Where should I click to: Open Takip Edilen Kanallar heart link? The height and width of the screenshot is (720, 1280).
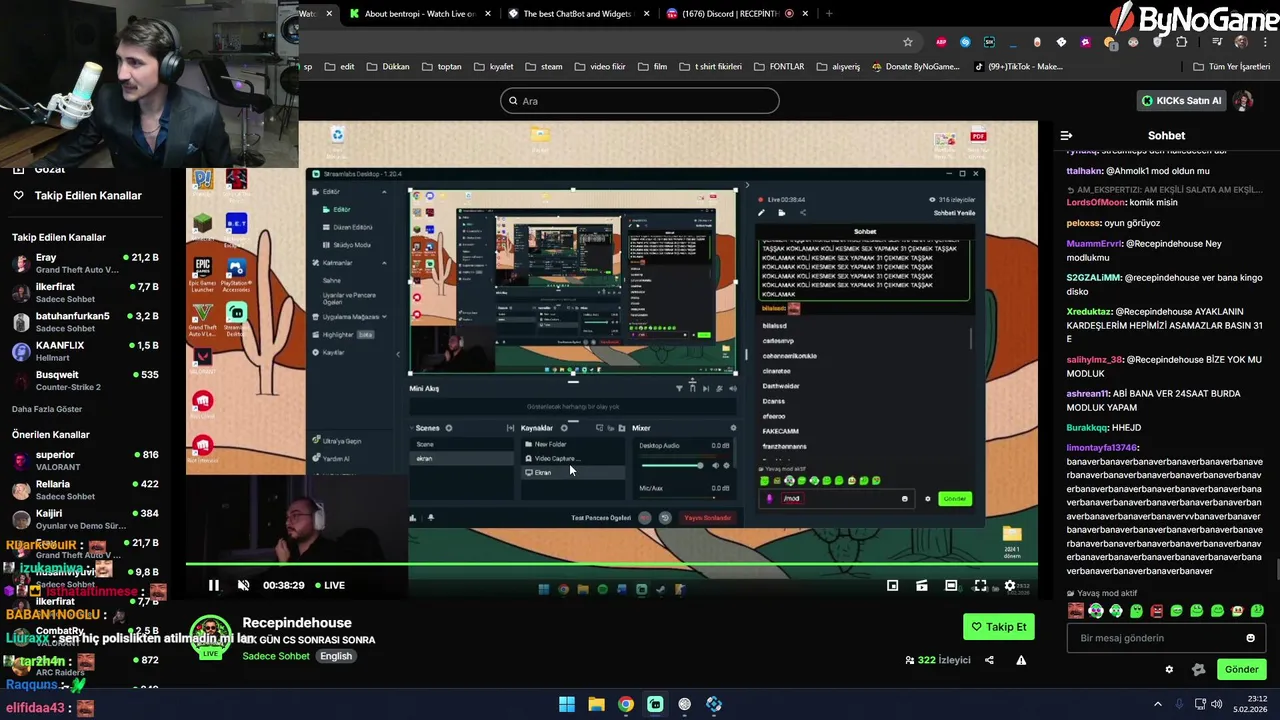pos(78,195)
